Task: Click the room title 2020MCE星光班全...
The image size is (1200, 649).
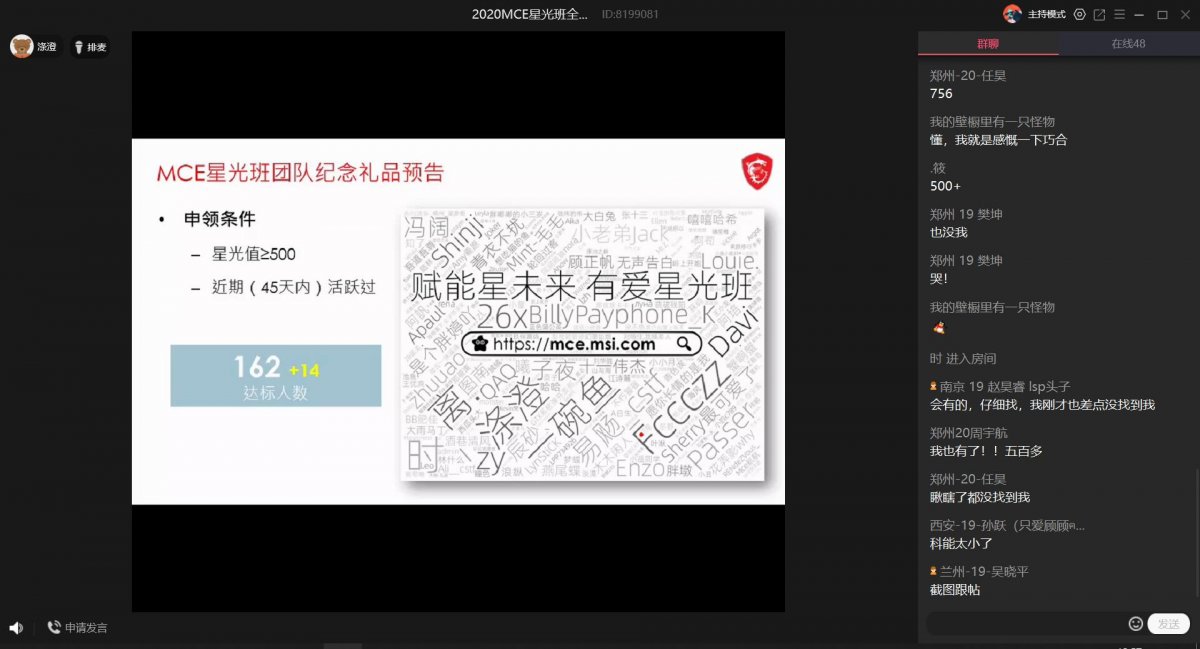Action: (530, 14)
